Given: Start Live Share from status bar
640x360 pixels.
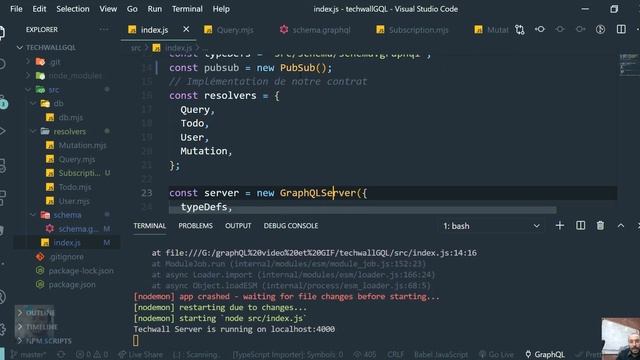Looking at the screenshot, I should click(140, 355).
